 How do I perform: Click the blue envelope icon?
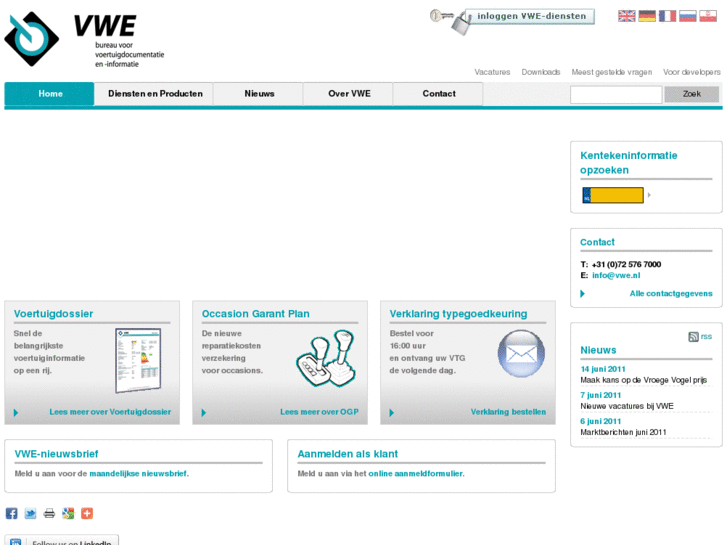[521, 353]
